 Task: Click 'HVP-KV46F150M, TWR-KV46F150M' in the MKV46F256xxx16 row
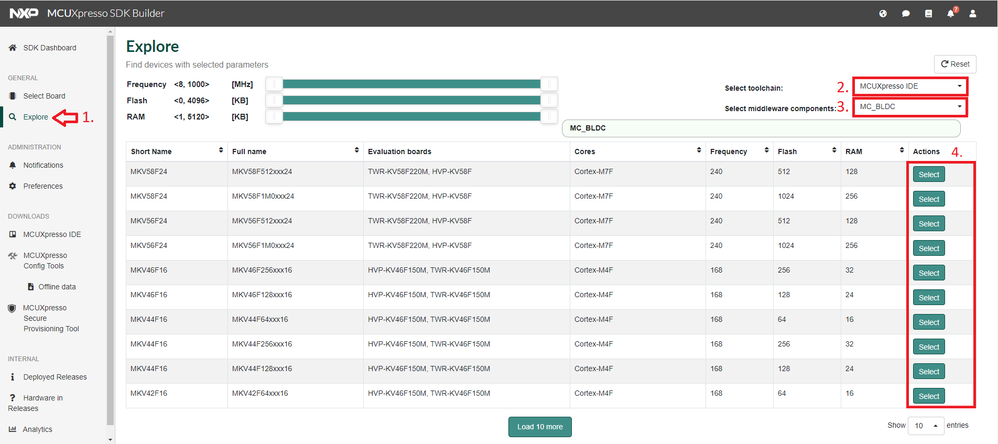coord(429,270)
